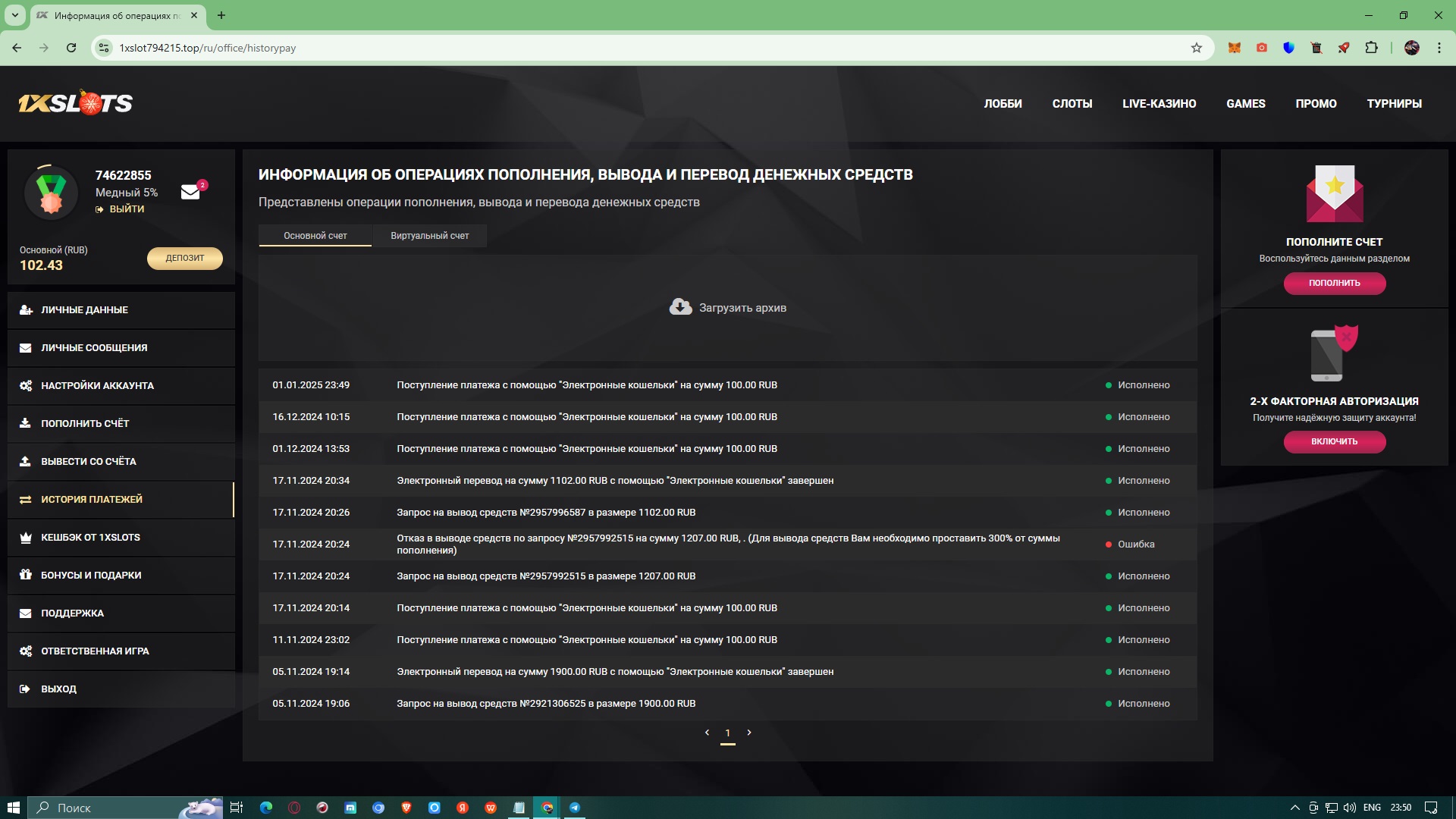The height and width of the screenshot is (819, 1456).
Task: Expand the browser tab search chevron
Action: click(14, 15)
